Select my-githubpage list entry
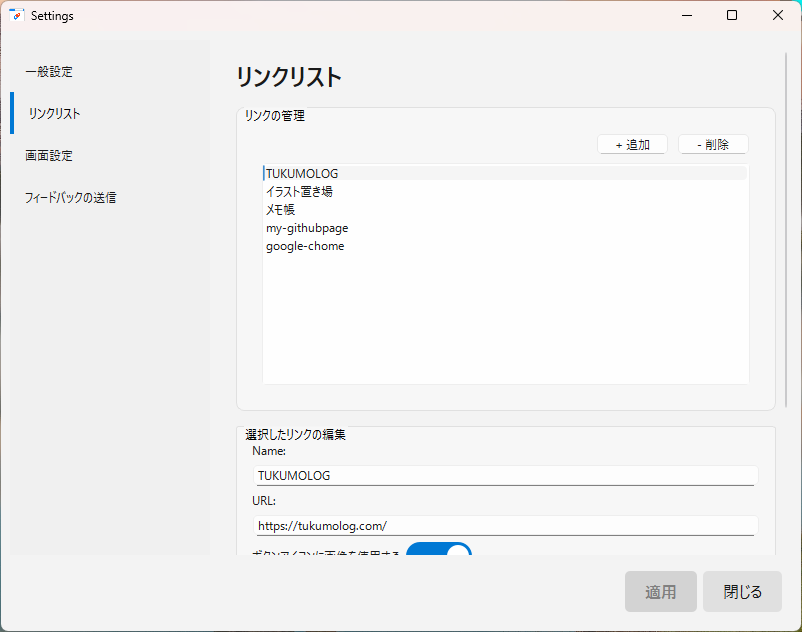The height and width of the screenshot is (632, 802). [x=505, y=228]
